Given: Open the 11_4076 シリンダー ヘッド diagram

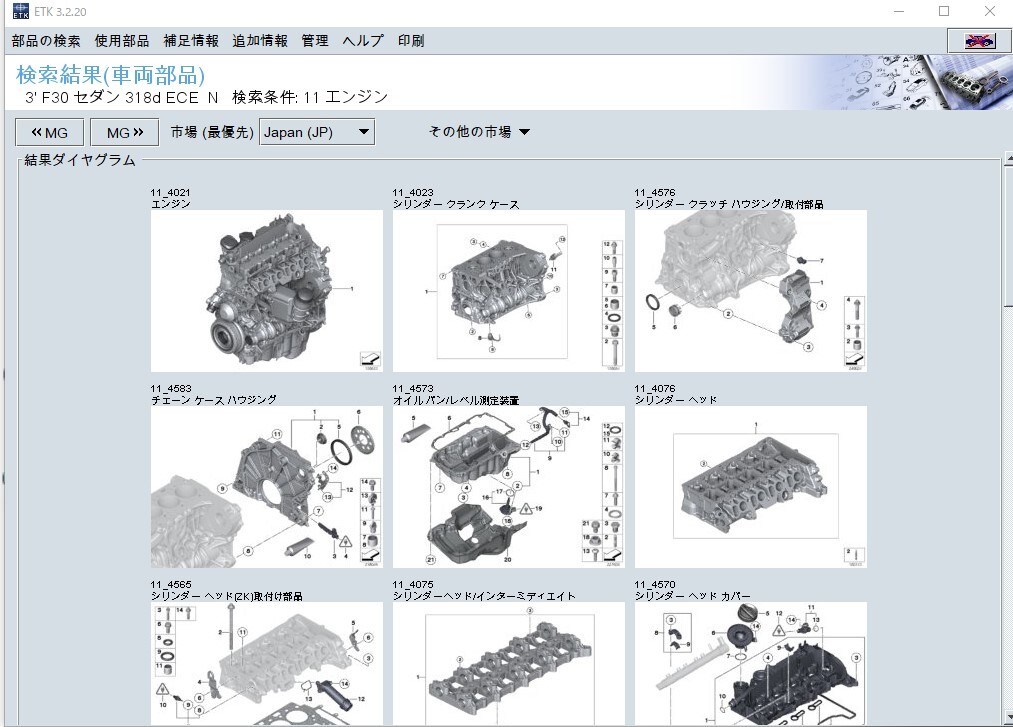Looking at the screenshot, I should coord(750,487).
